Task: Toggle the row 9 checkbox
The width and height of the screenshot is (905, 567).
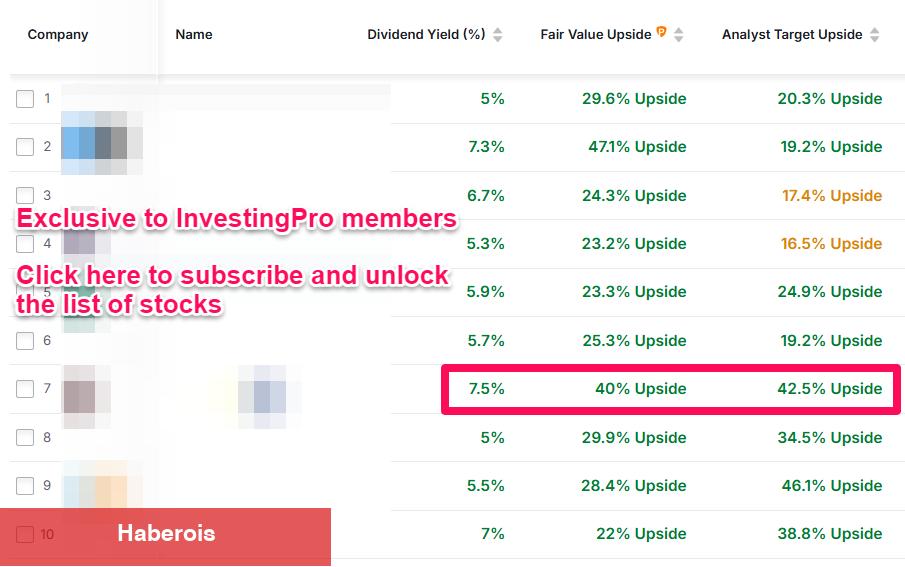Action: [25, 486]
